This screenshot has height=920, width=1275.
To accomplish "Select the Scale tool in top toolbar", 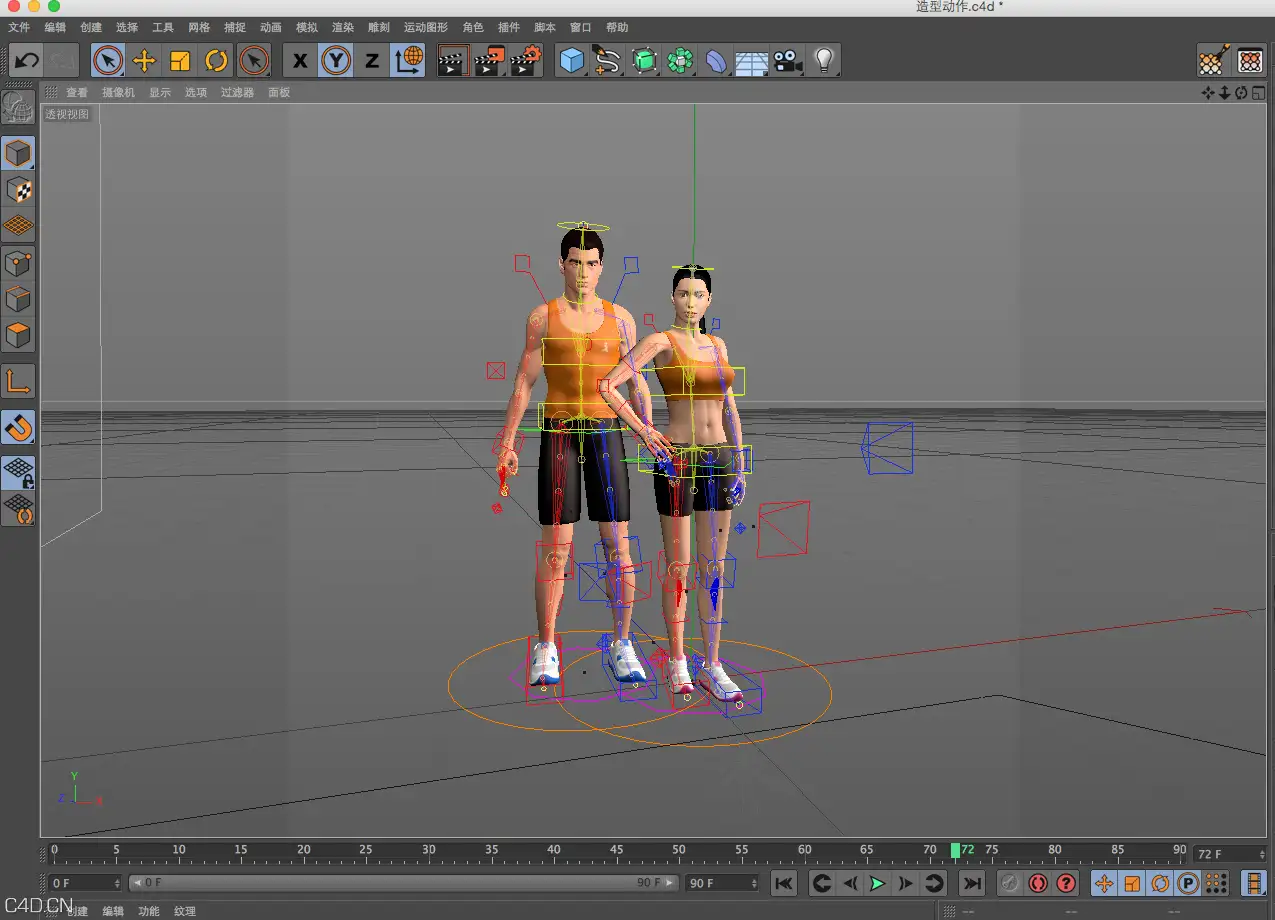I will pyautogui.click(x=180, y=61).
